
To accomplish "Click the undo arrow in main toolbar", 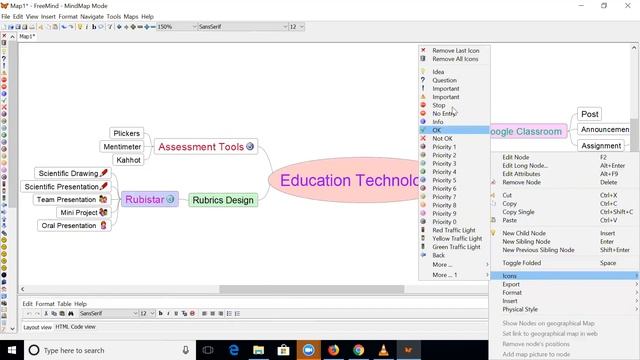I will [x=64, y=27].
